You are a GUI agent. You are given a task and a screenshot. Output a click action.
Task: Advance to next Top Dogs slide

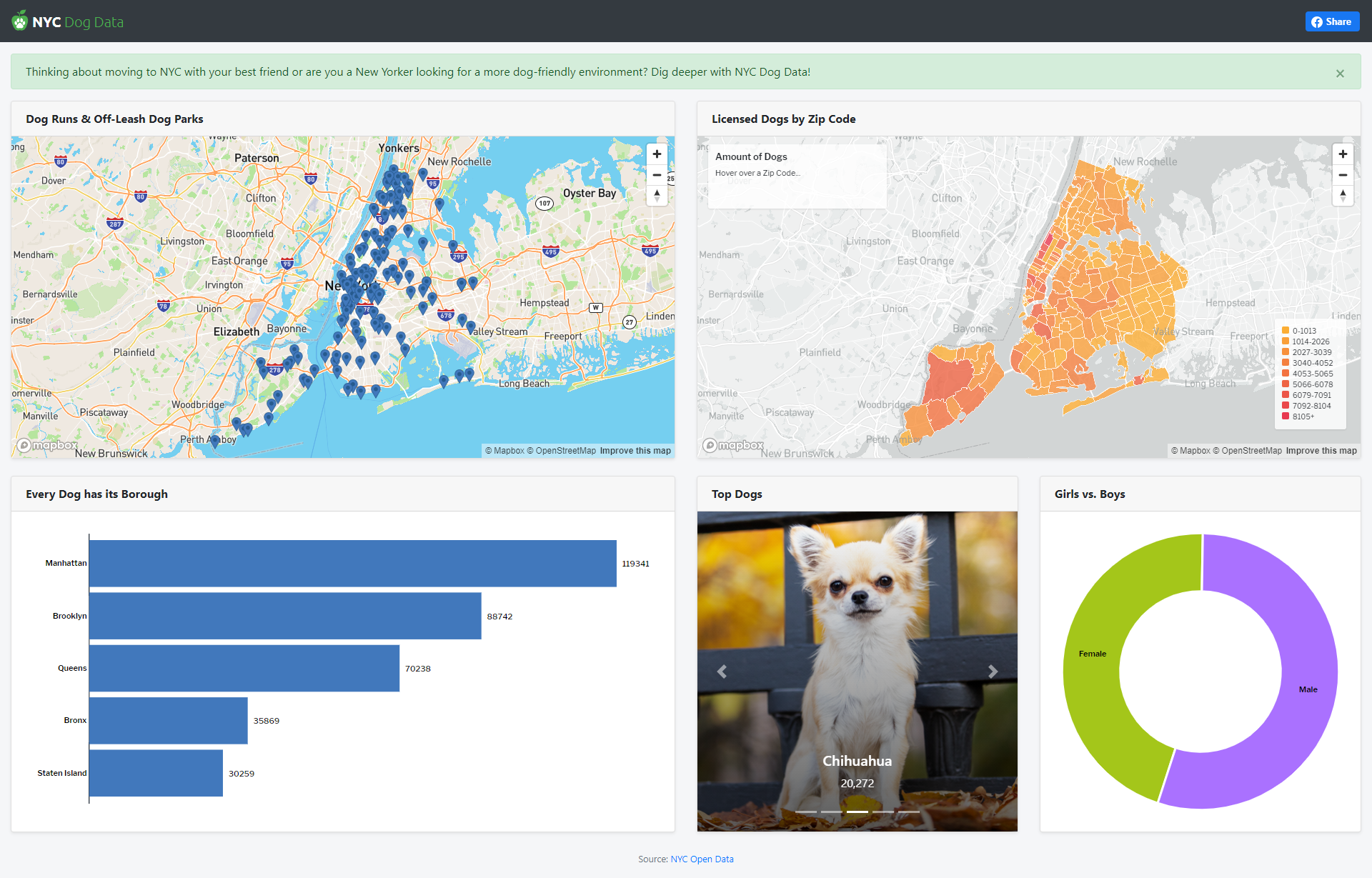click(x=993, y=672)
